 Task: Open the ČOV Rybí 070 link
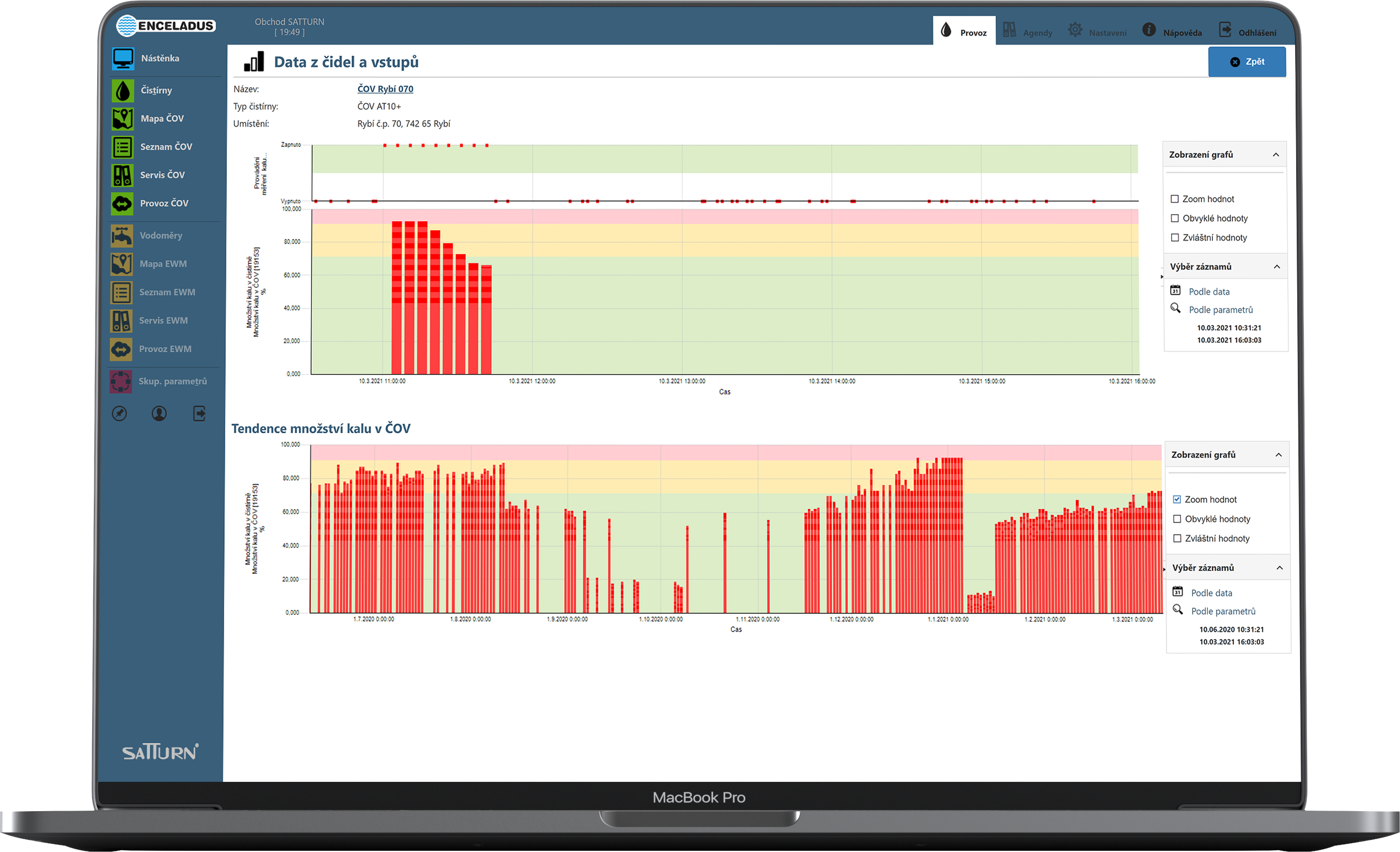(x=385, y=89)
